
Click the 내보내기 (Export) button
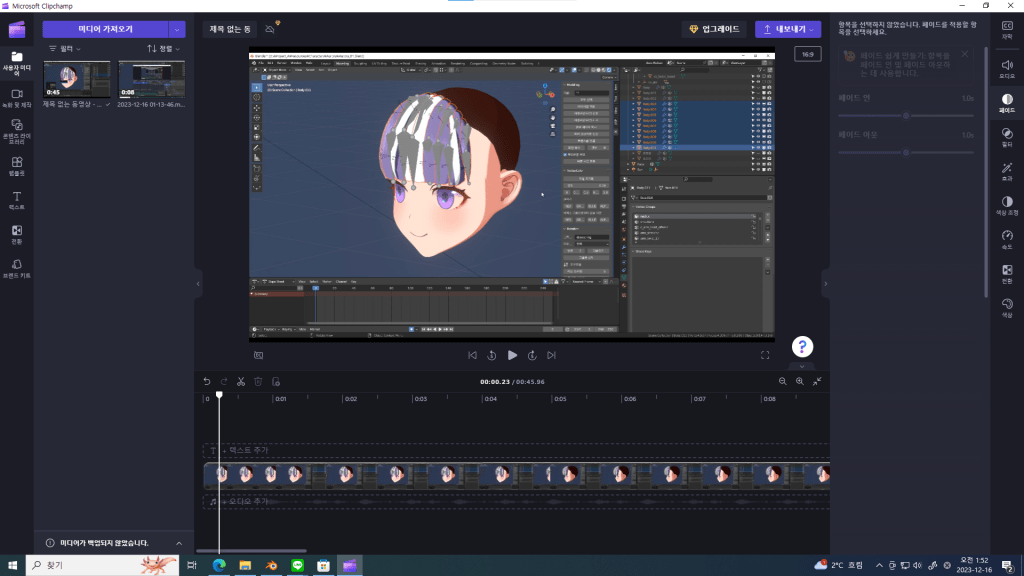click(788, 29)
